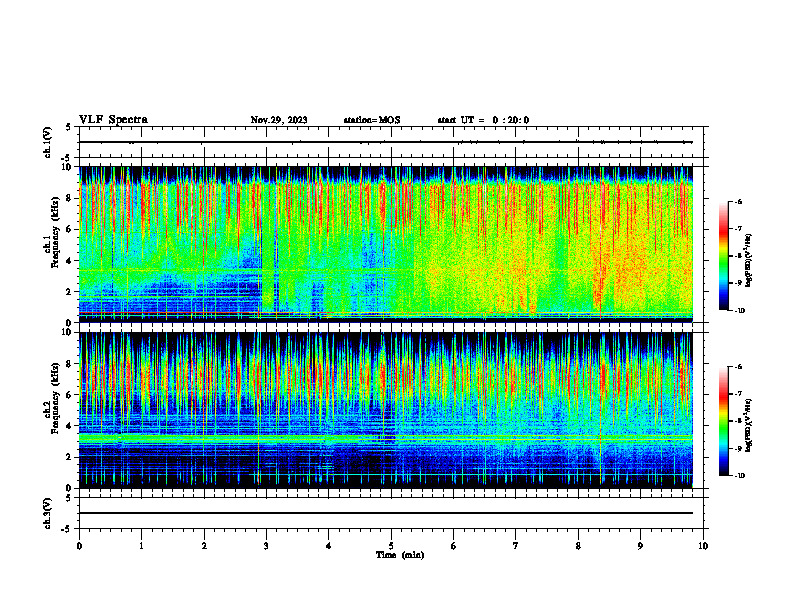Click the time axis tick label '3'
This screenshot has width=792, height=612.
pyautogui.click(x=266, y=546)
